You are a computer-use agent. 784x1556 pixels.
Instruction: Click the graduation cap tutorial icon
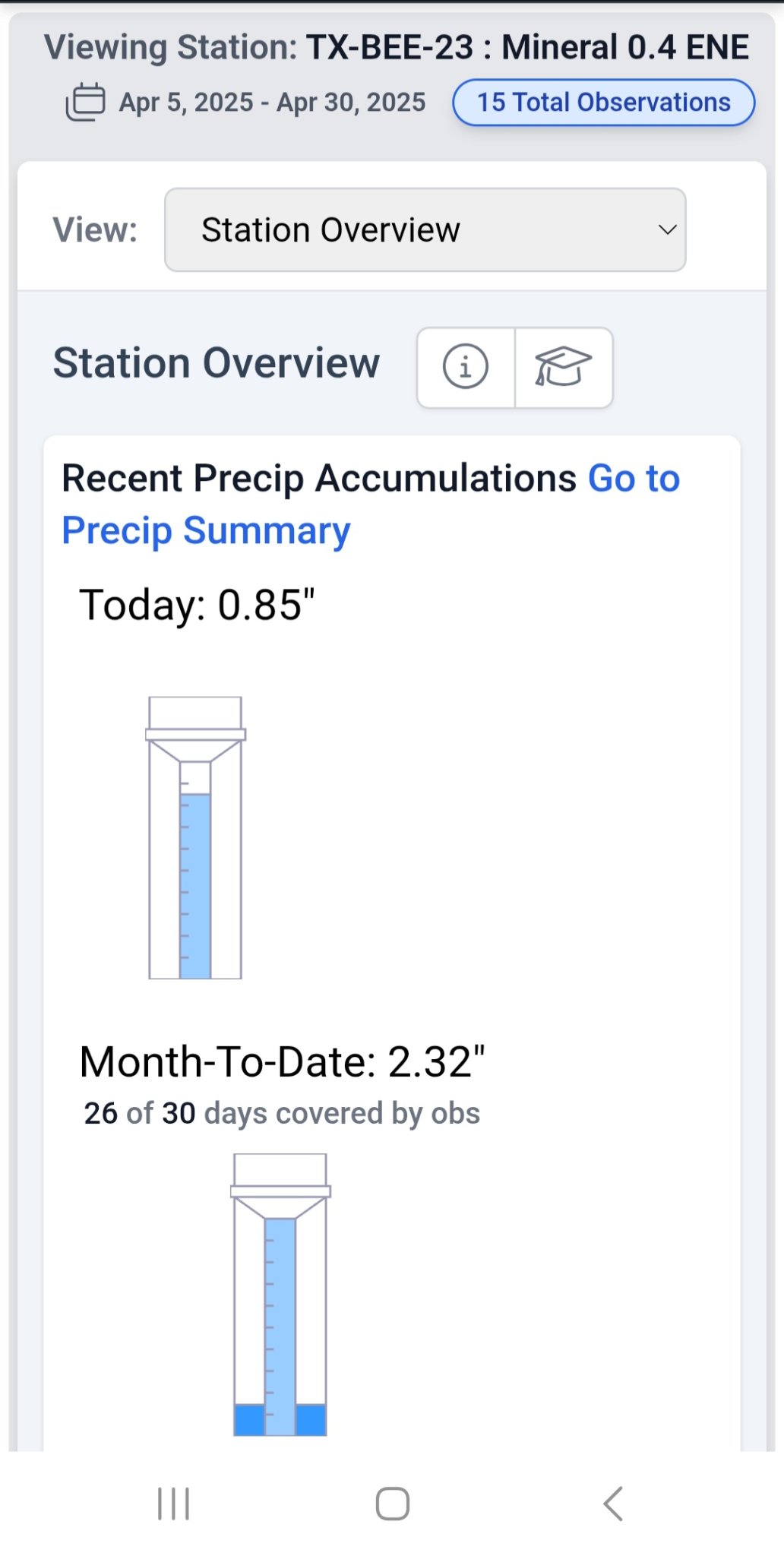point(563,367)
